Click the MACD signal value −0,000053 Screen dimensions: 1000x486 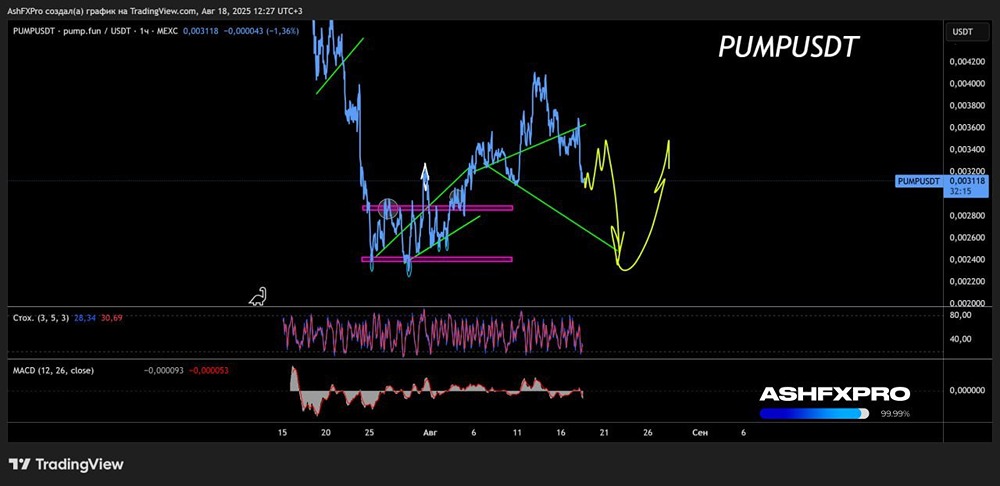coord(209,370)
